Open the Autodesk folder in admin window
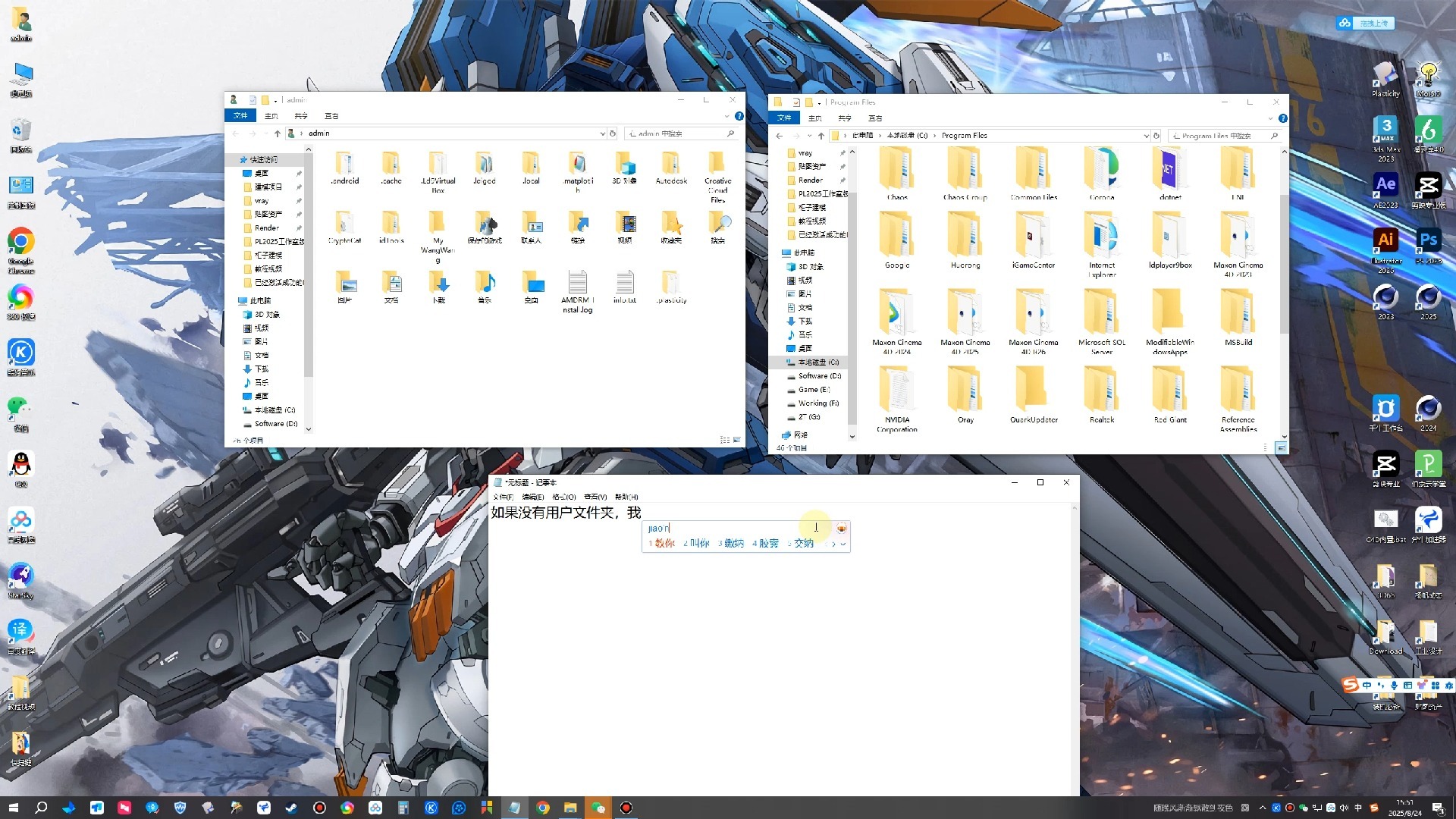 671,168
